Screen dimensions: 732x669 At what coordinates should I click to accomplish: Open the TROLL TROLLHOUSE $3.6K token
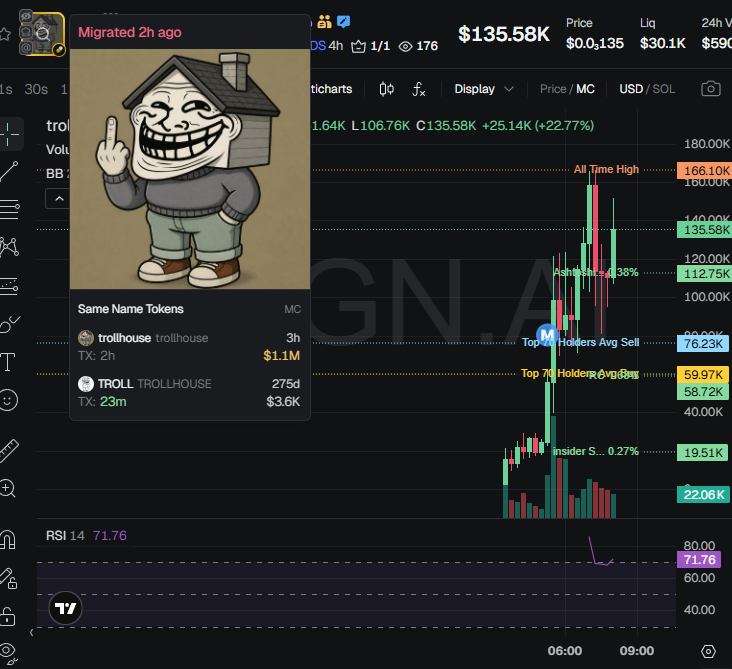189,392
